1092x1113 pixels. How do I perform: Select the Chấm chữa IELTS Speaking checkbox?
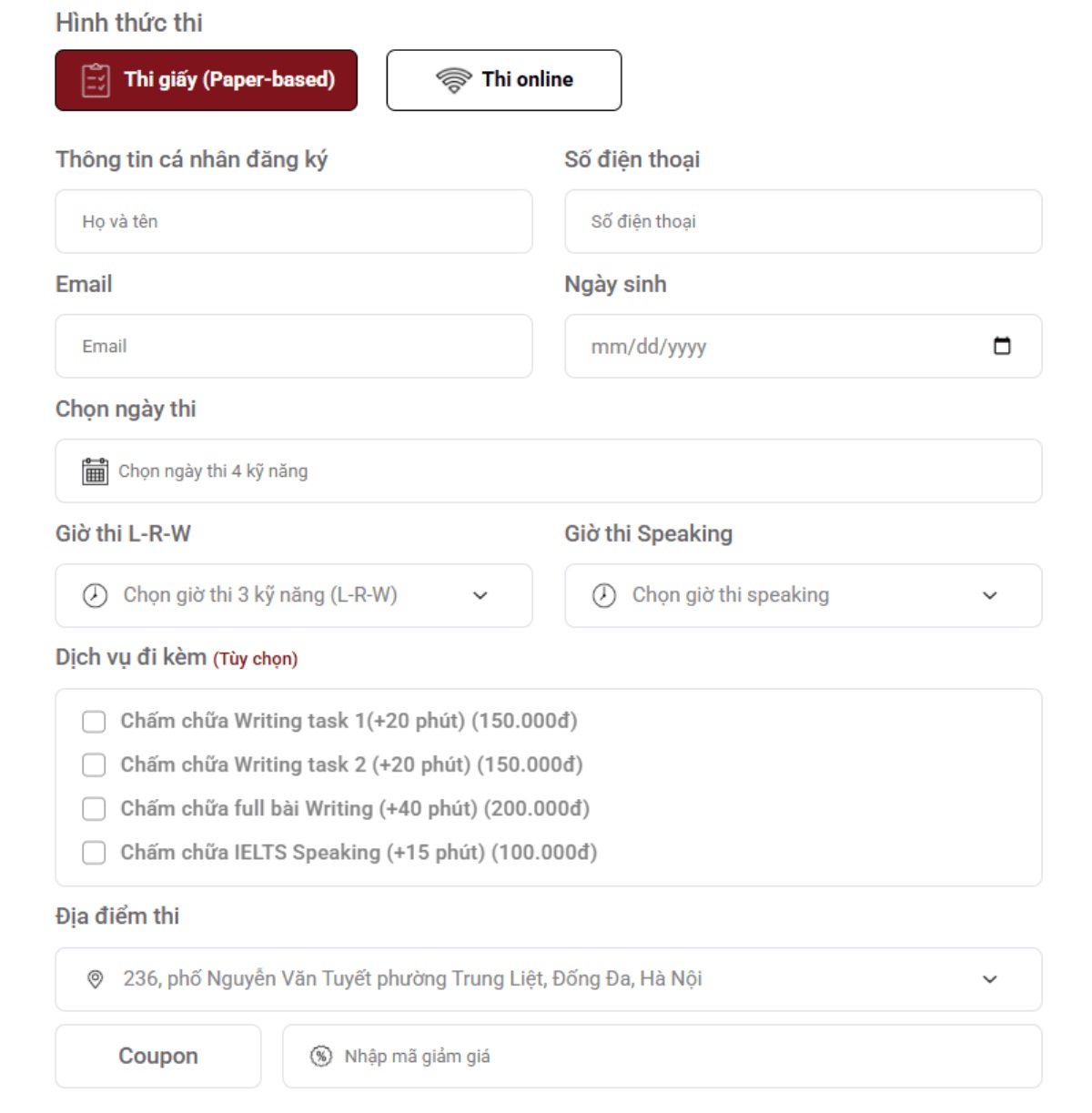(94, 853)
